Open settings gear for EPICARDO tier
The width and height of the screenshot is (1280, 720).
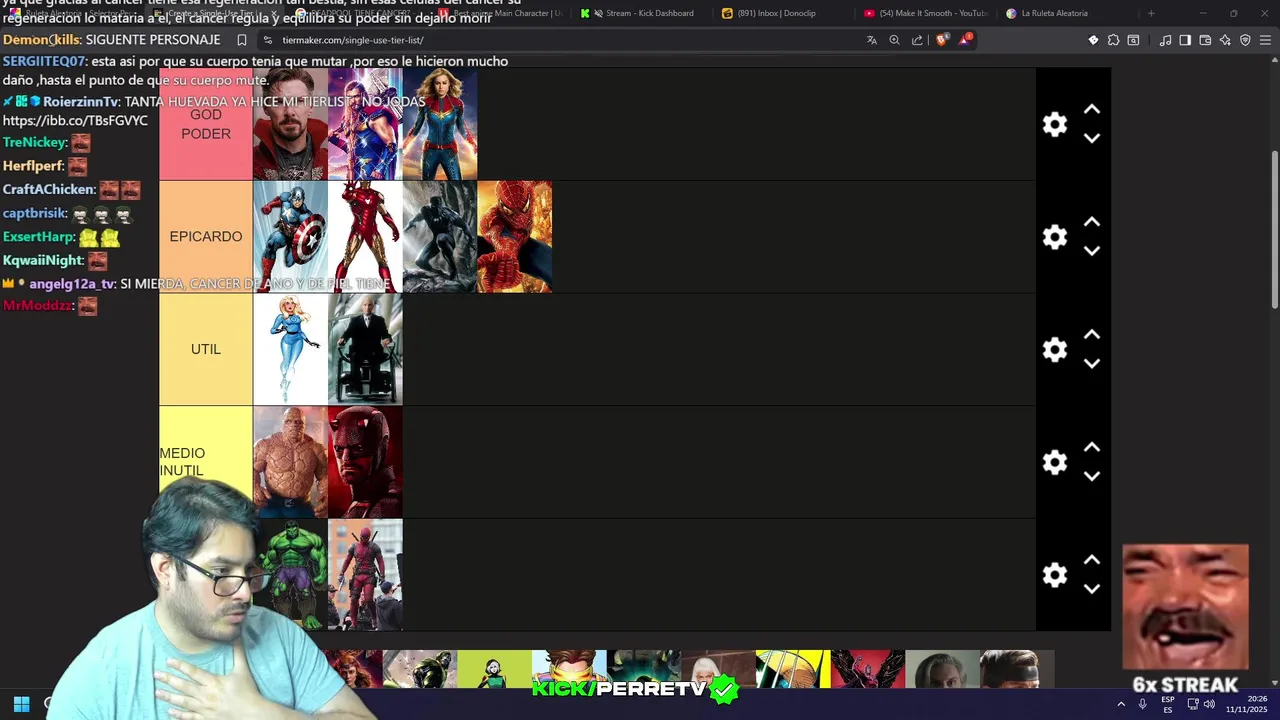coord(1055,237)
